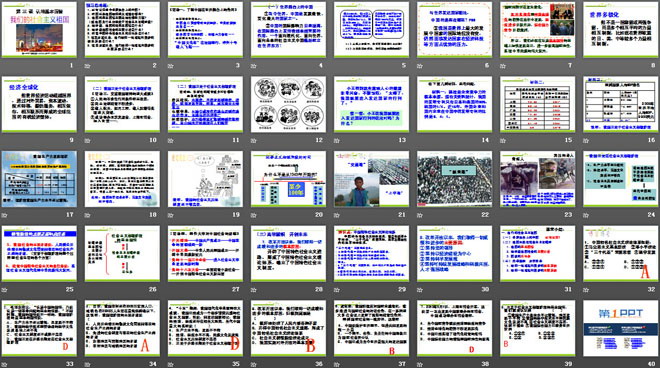Click the animation star under slide 27

point(170,290)
